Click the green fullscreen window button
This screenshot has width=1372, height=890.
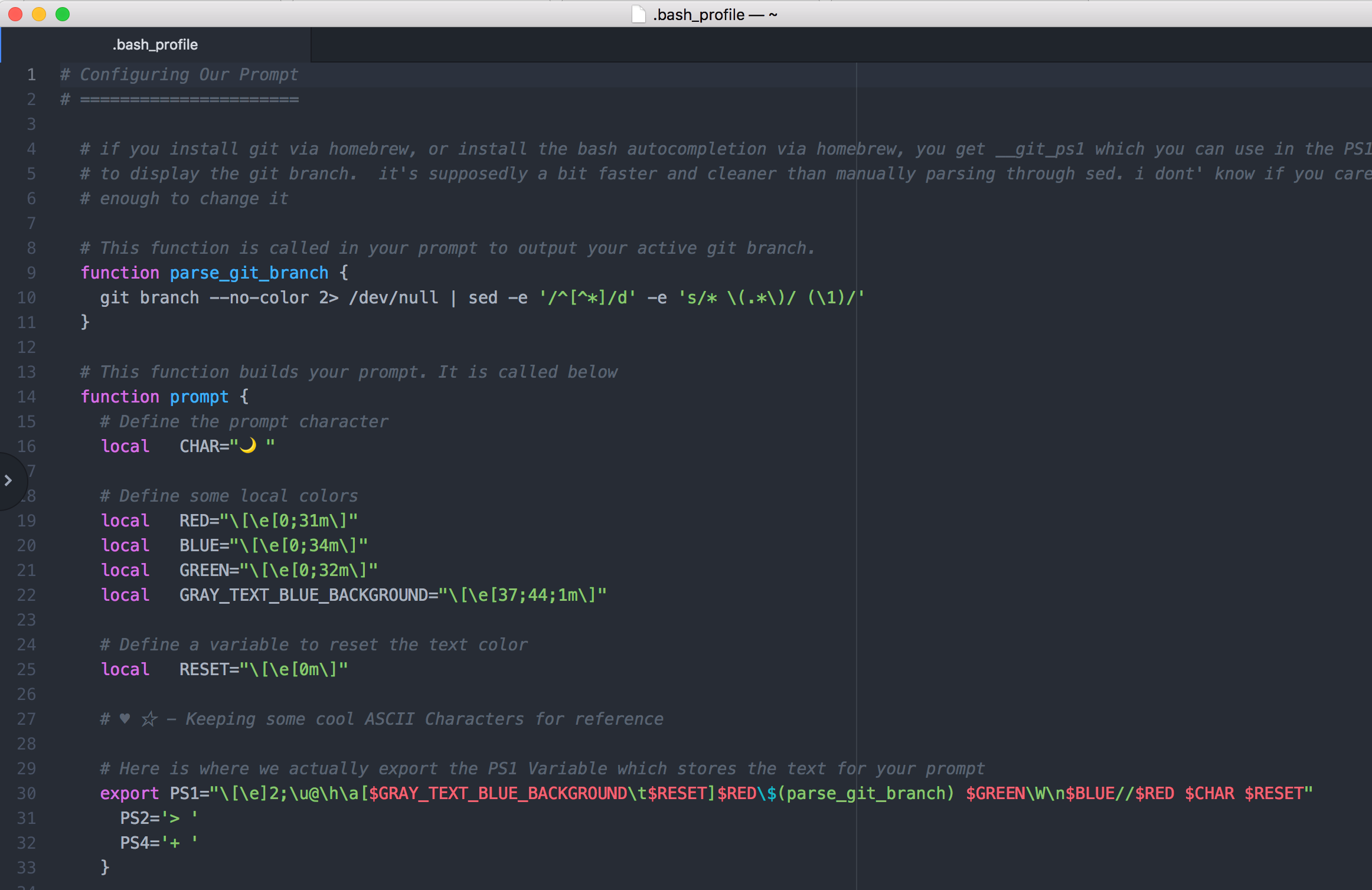click(63, 14)
